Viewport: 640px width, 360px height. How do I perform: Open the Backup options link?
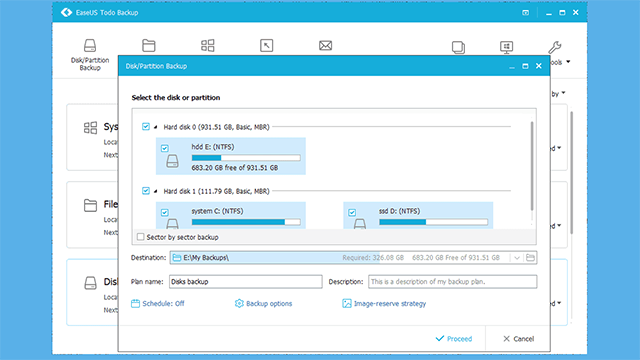(x=269, y=303)
